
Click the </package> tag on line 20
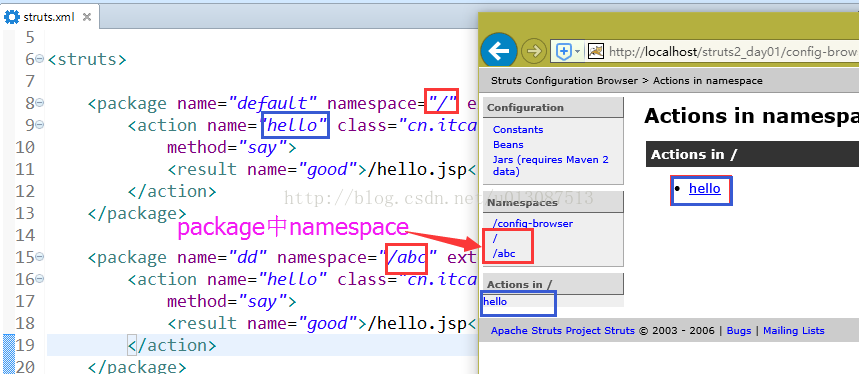(137, 367)
